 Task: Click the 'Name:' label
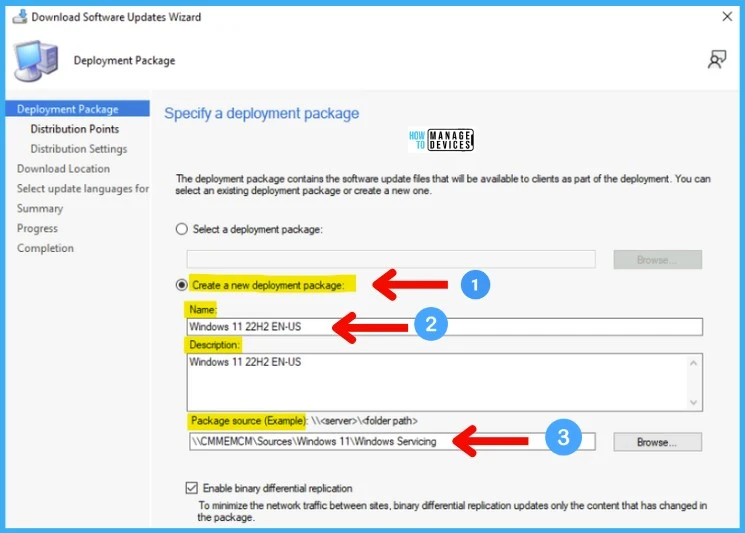(202, 310)
